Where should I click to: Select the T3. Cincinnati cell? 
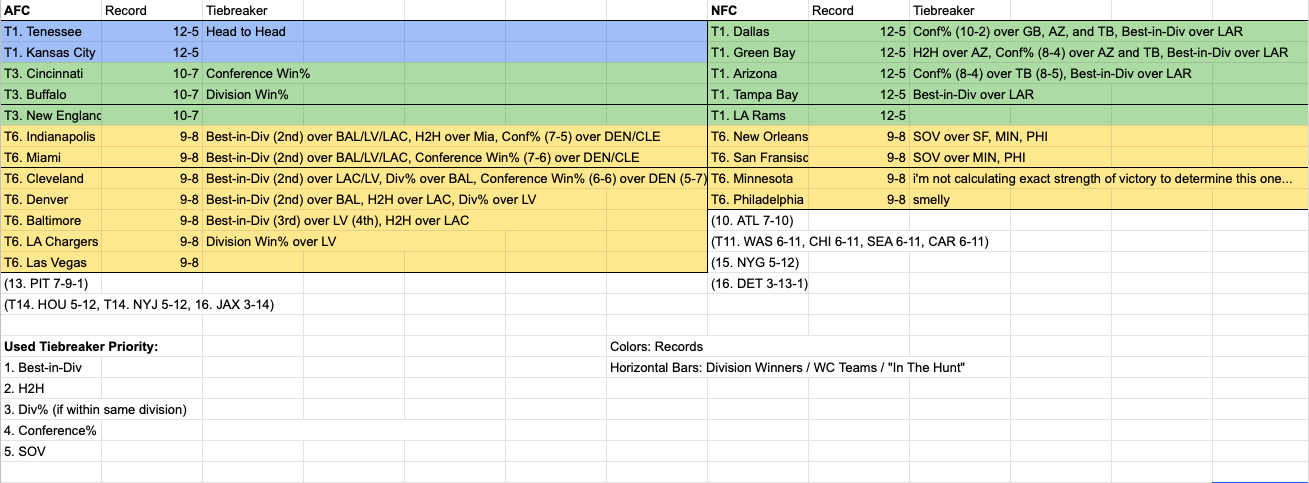(x=50, y=73)
